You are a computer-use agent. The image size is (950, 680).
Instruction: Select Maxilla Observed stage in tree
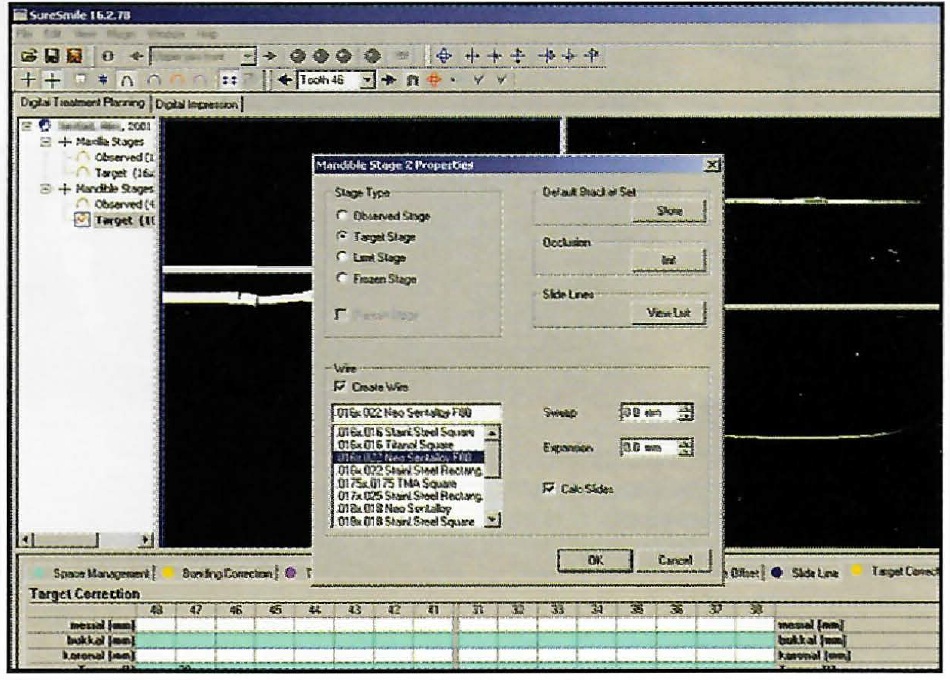123,157
